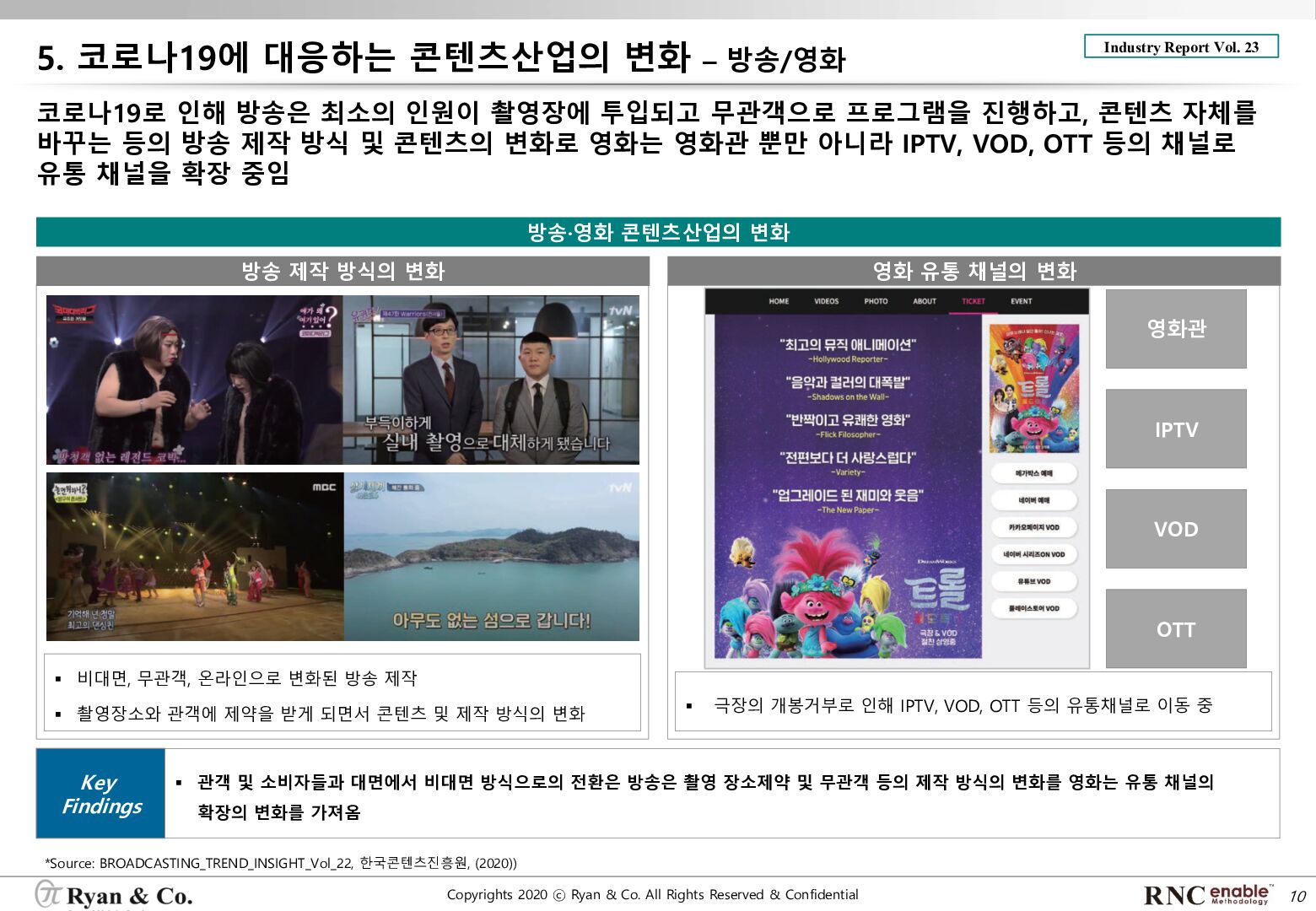
Task: Switch to the PHOTO tab
Action: click(876, 301)
